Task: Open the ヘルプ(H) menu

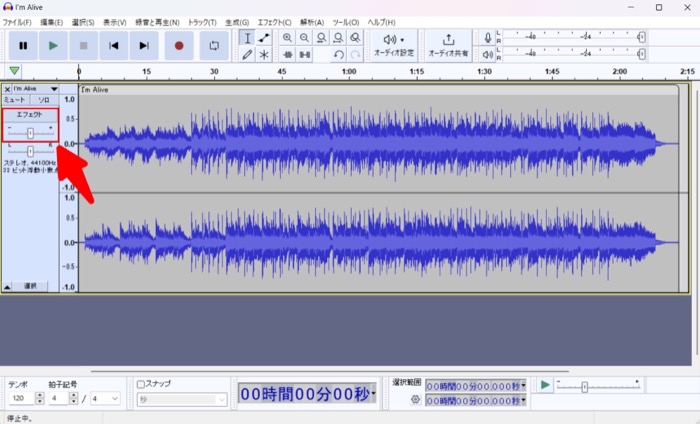Action: pos(381,22)
